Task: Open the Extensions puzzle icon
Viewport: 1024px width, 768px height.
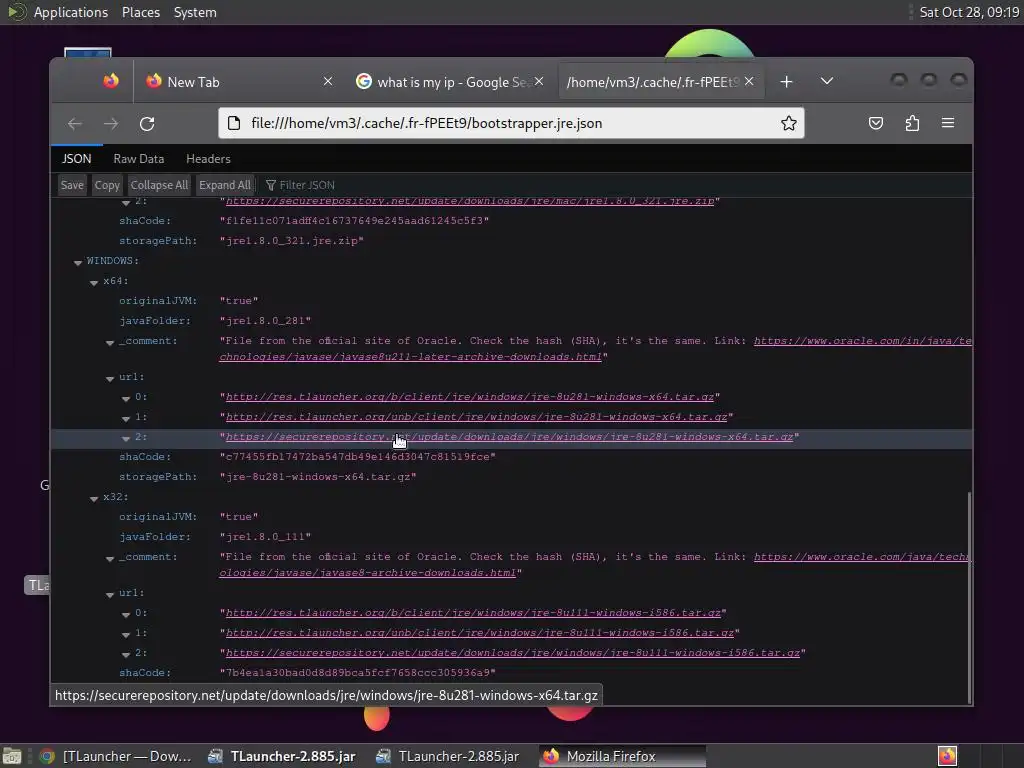Action: (x=912, y=123)
